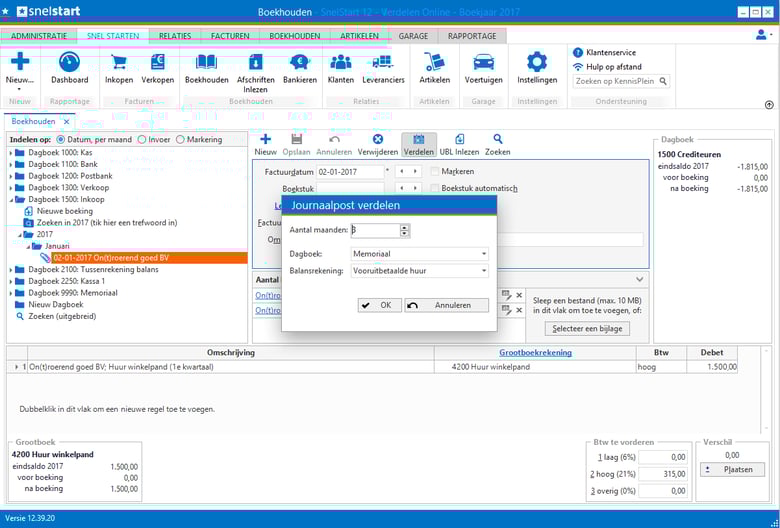This screenshot has width=780, height=528.
Task: Toggle Boekstuk automatisch checkbox
Action: pos(435,189)
